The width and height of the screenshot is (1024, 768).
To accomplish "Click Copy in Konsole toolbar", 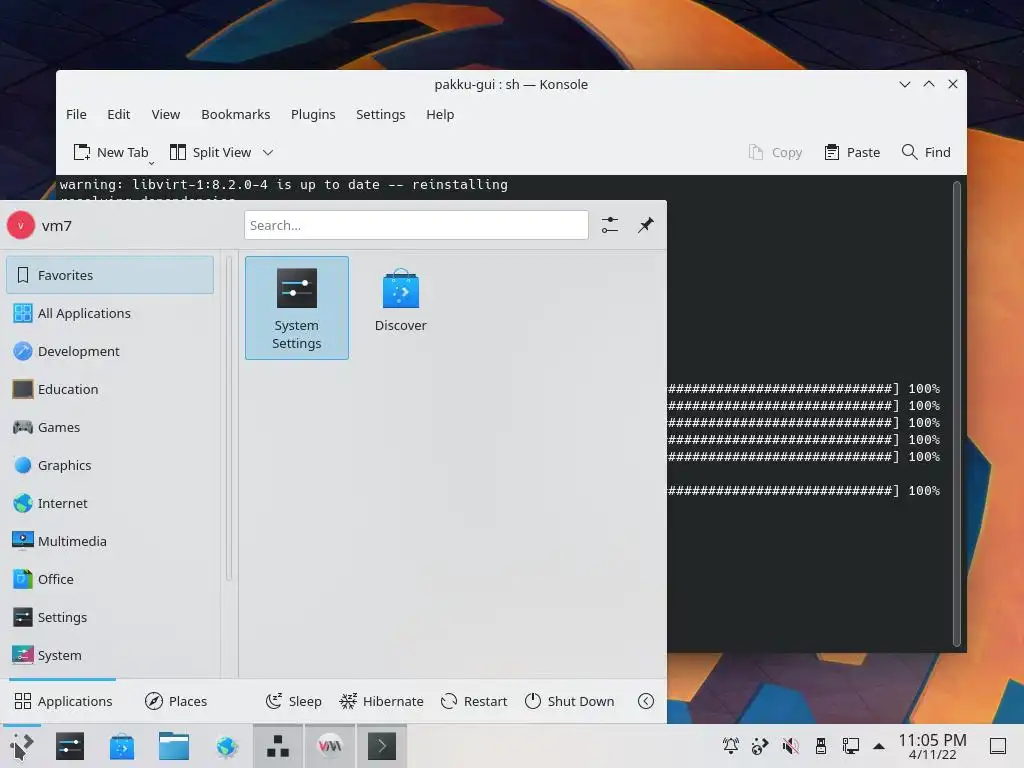I will [775, 152].
